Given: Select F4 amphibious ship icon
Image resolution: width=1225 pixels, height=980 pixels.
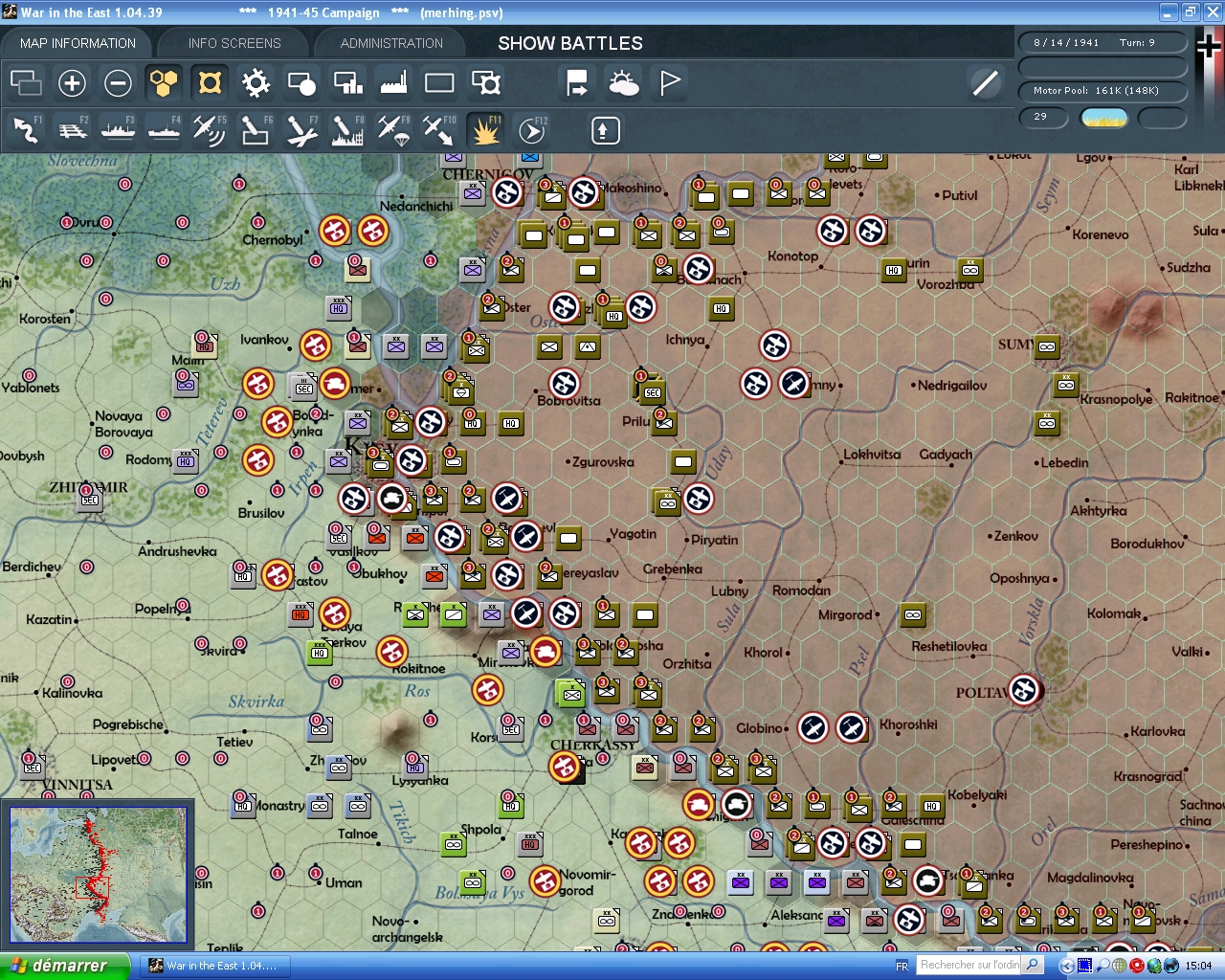Looking at the screenshot, I should coord(164,130).
